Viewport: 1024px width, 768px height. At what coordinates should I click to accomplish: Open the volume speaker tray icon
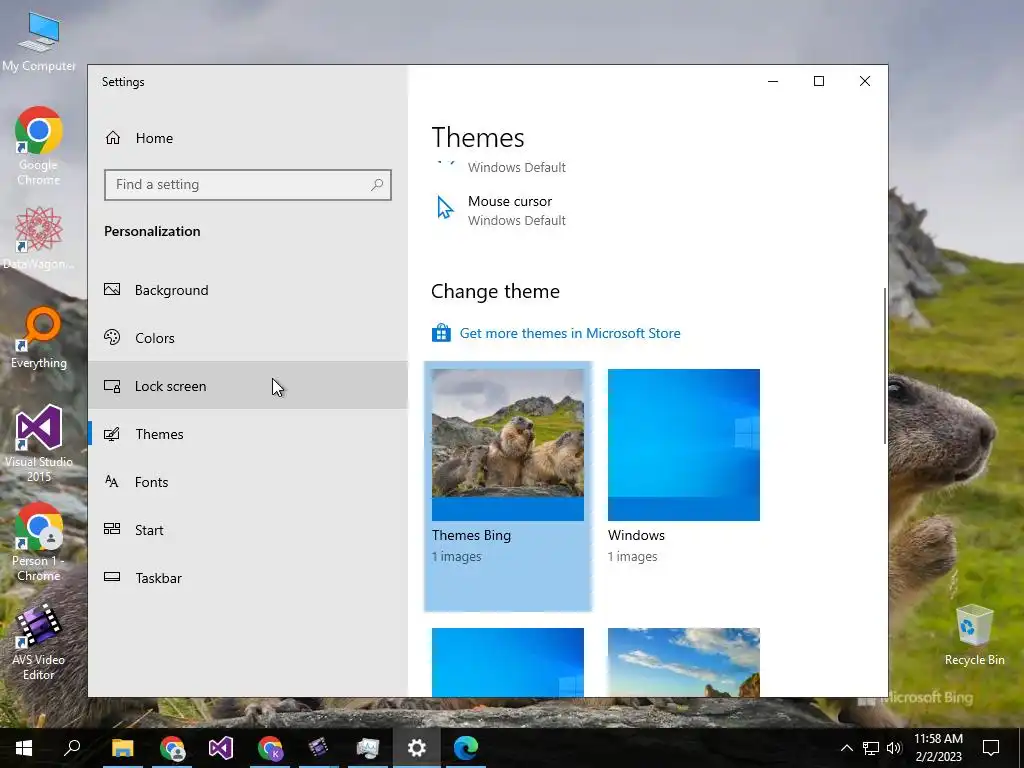point(894,748)
